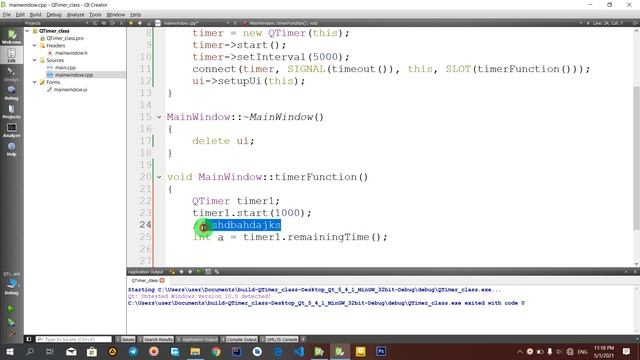This screenshot has height=360, width=640.
Task: Toggle synchronize with editor in Projects panel
Action: pyautogui.click(x=104, y=23)
